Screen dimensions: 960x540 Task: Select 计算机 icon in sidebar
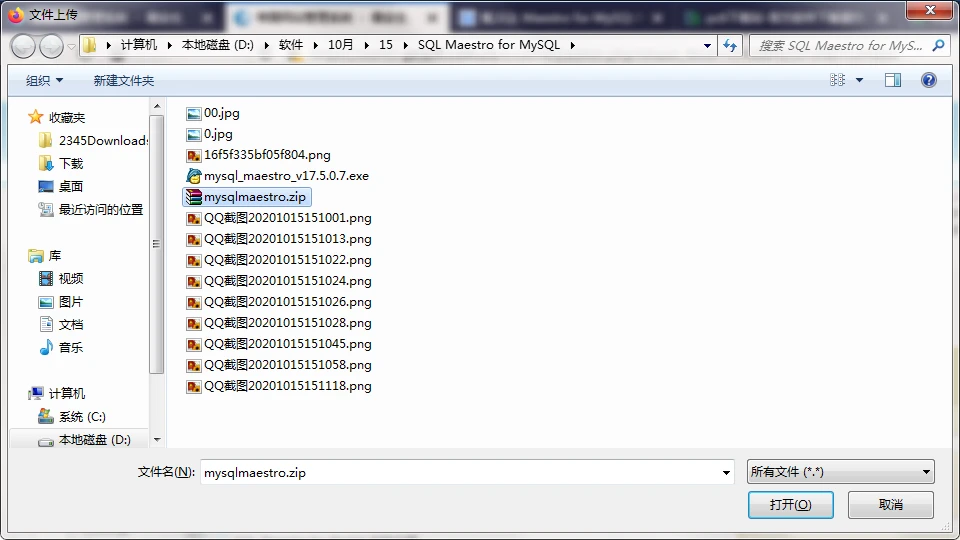click(x=36, y=393)
